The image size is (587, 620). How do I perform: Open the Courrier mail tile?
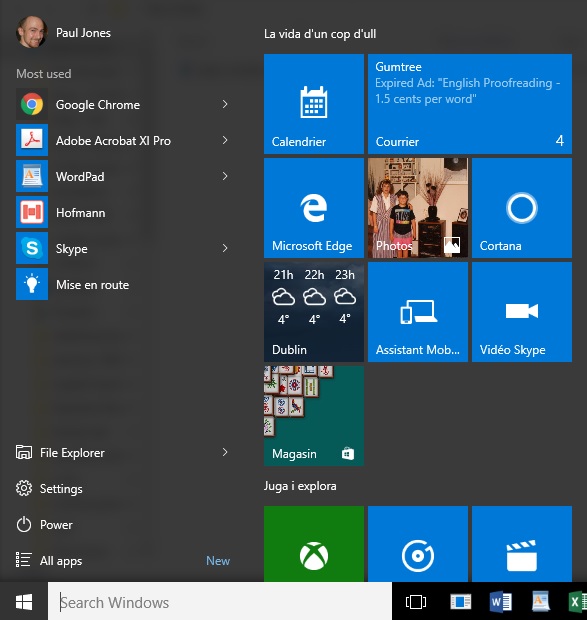coord(470,104)
